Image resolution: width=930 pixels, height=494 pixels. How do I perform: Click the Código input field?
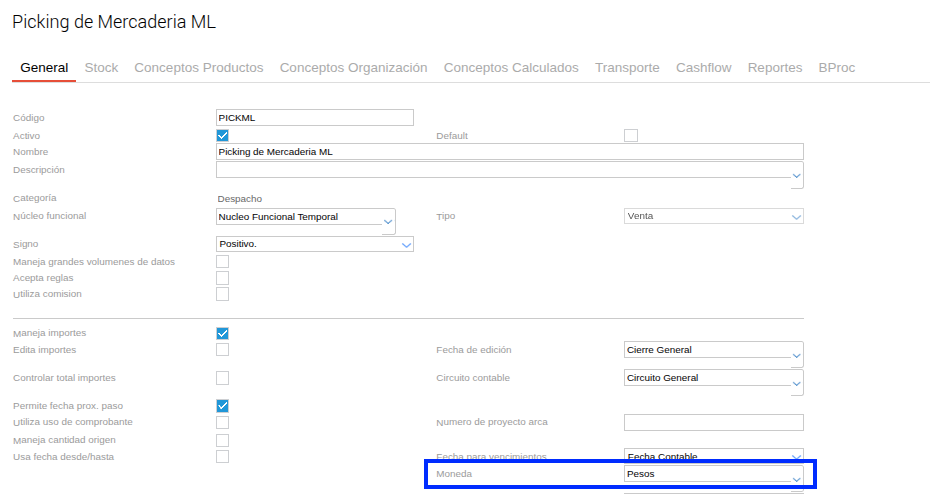314,118
